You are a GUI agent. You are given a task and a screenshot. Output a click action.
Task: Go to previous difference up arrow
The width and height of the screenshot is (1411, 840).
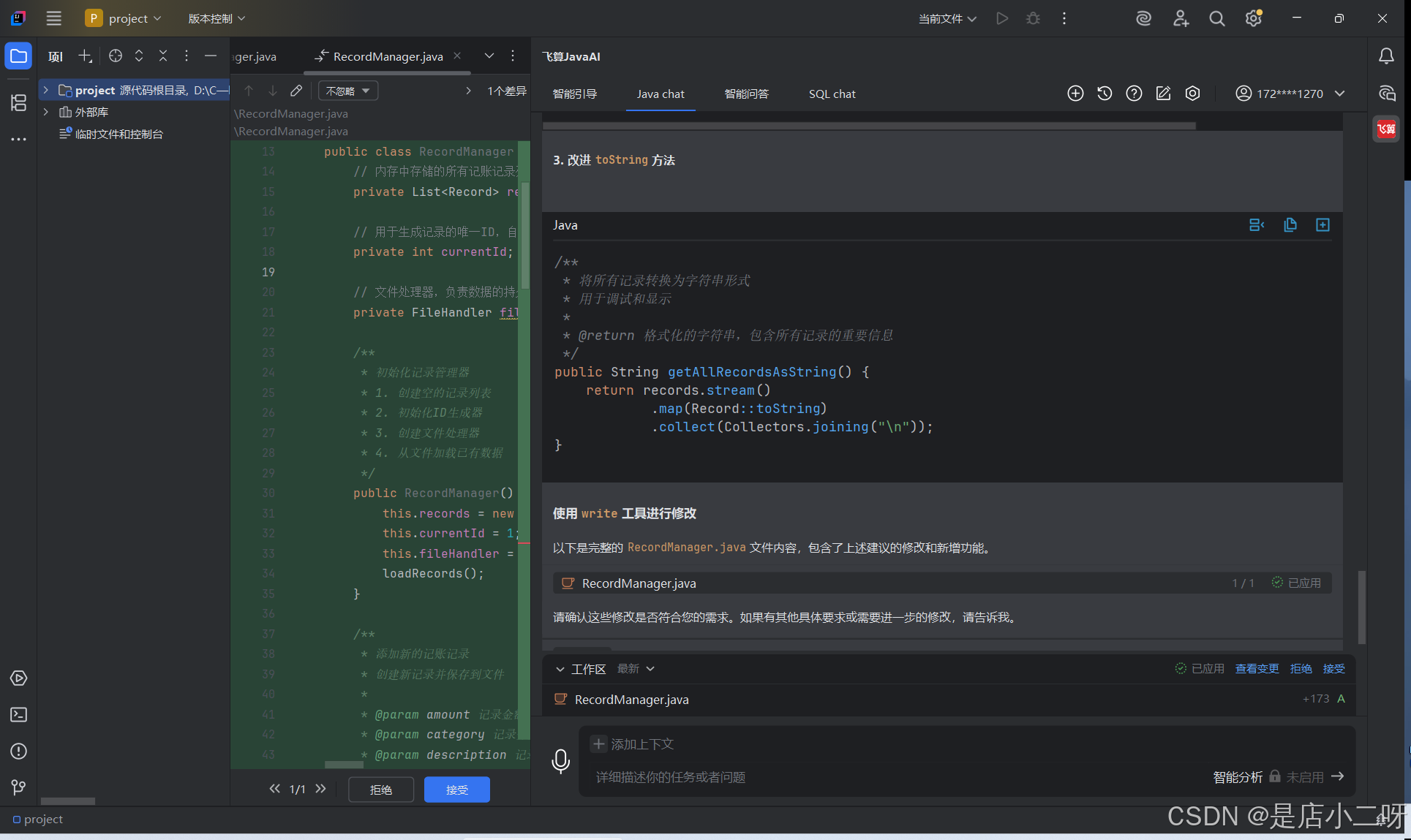[x=249, y=91]
